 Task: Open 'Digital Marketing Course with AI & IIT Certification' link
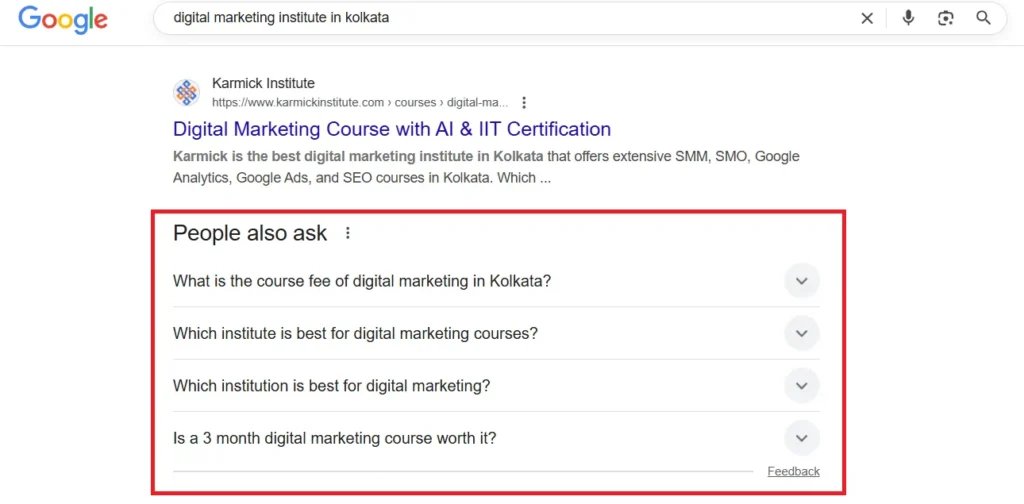(x=391, y=129)
